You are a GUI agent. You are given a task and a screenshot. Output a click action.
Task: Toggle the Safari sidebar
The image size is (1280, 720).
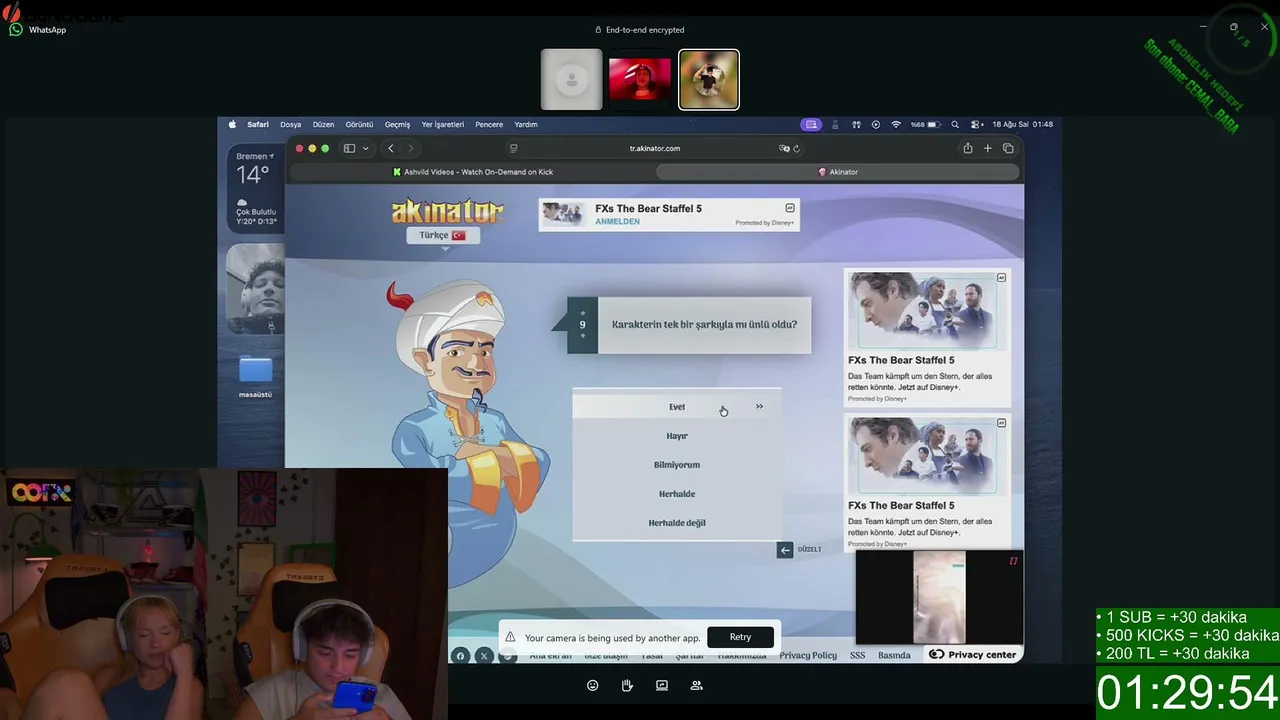[349, 149]
